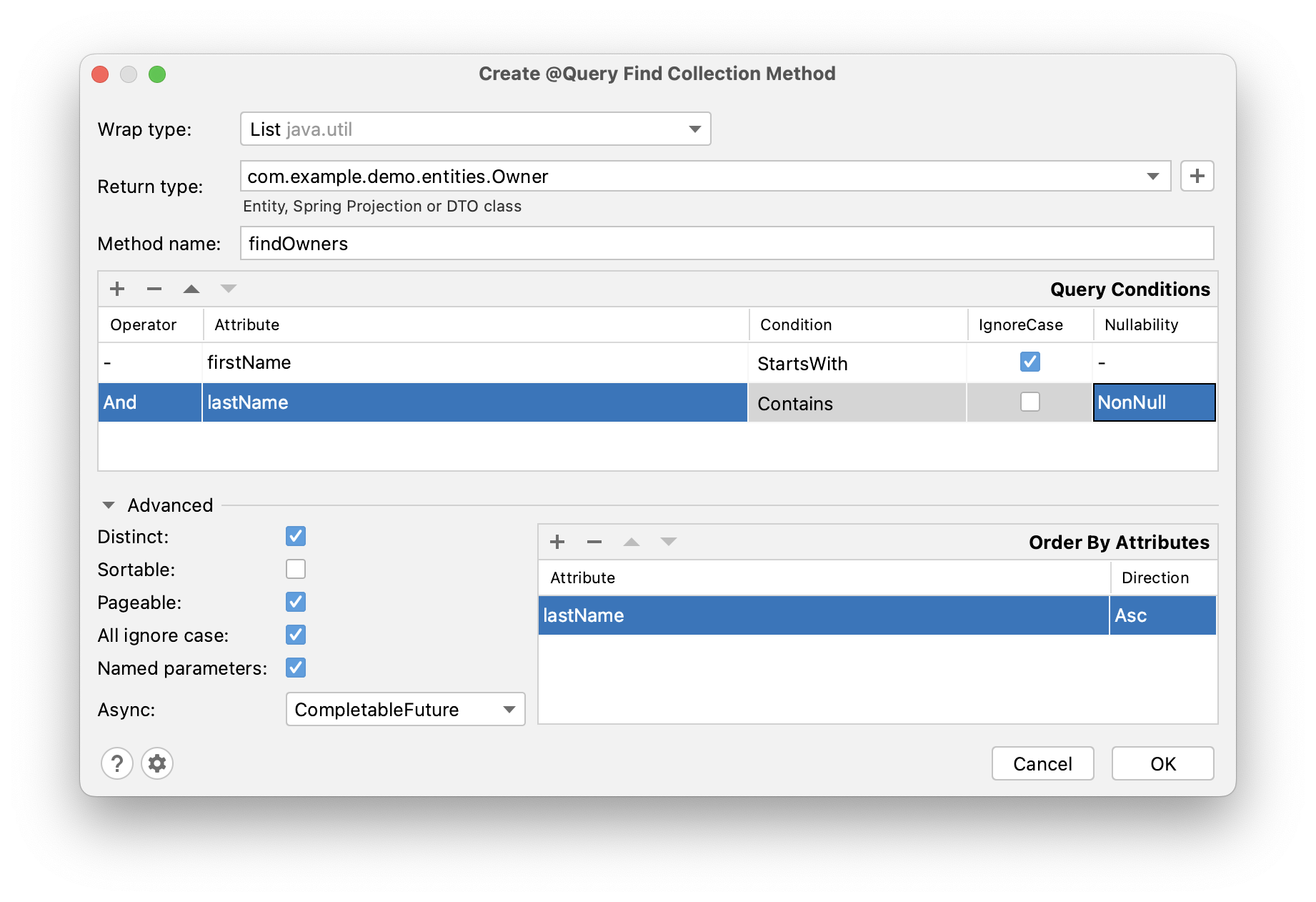Enable the Sortable option
The image size is (1316, 902).
(x=295, y=569)
